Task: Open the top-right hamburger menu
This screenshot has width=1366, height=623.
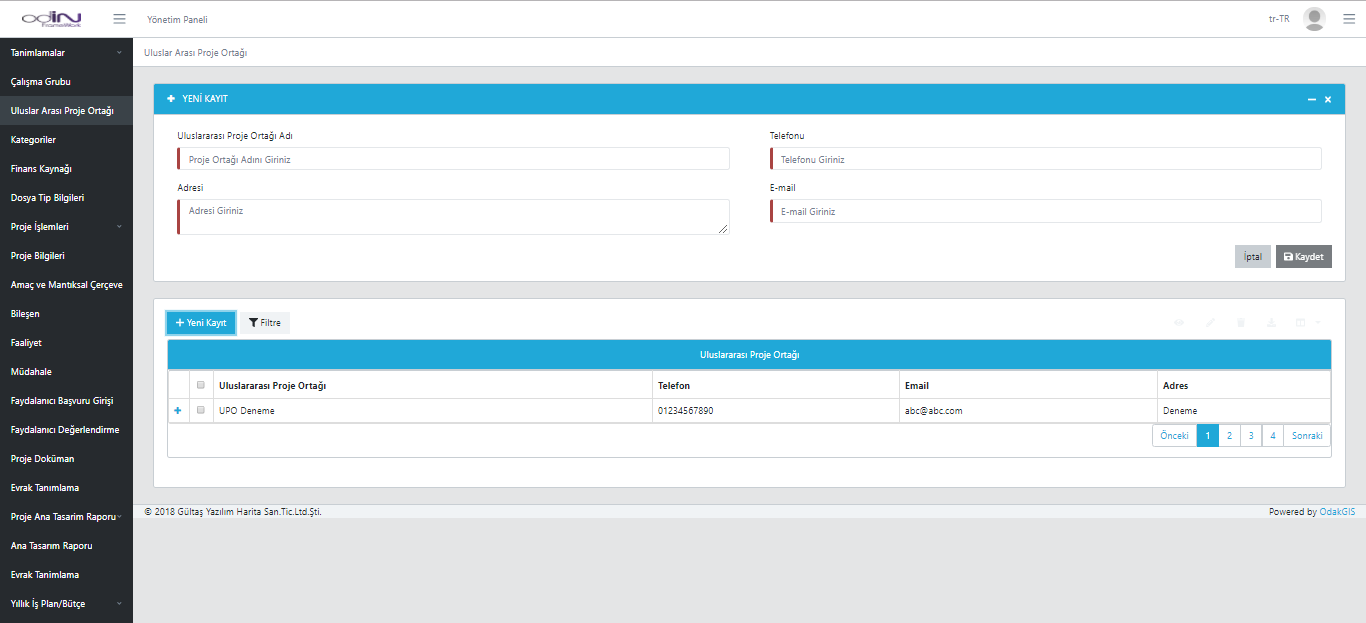Action: 1348,19
